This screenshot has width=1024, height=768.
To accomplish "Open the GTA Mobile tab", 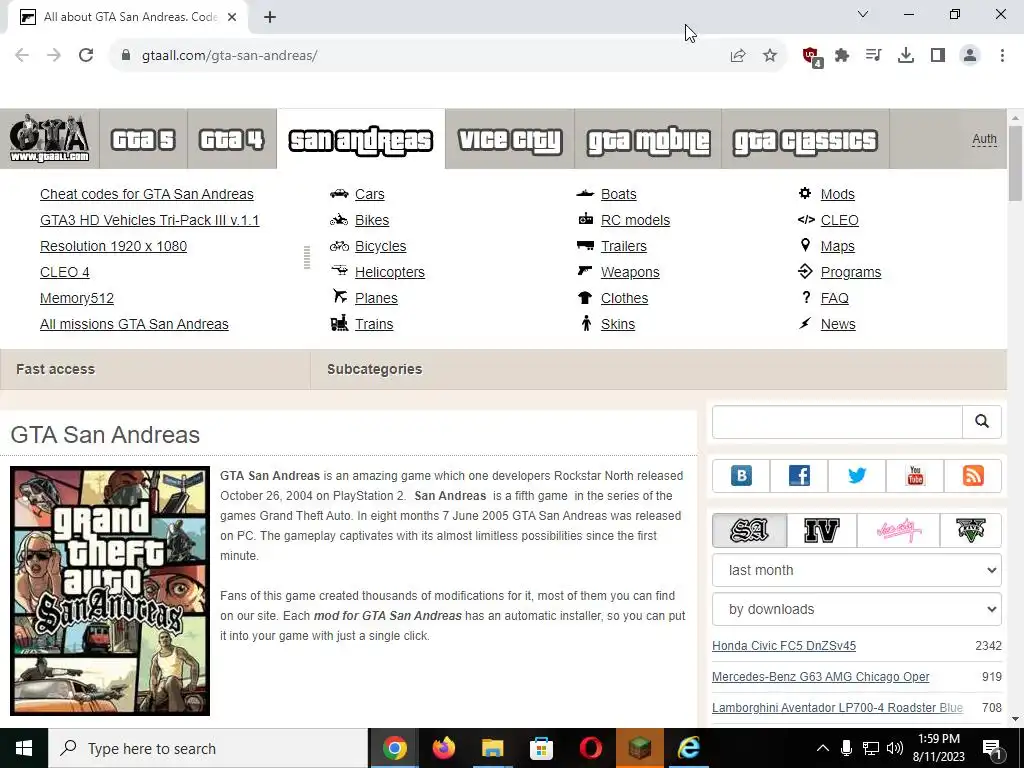I will point(648,139).
